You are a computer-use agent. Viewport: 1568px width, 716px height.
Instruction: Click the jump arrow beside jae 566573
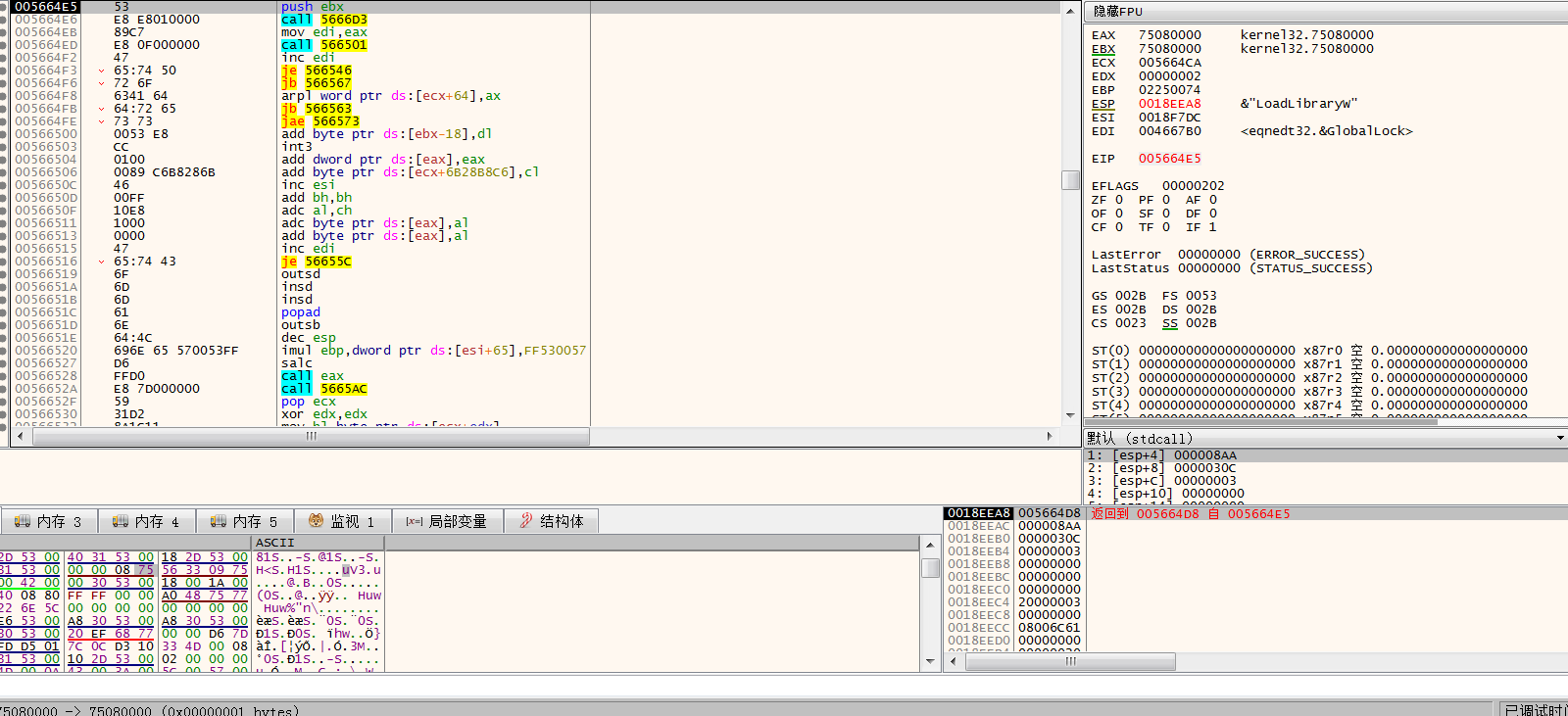click(102, 121)
